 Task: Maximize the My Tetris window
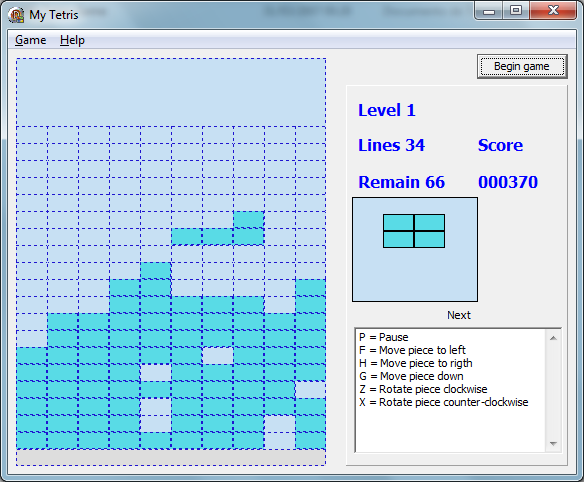[516, 10]
